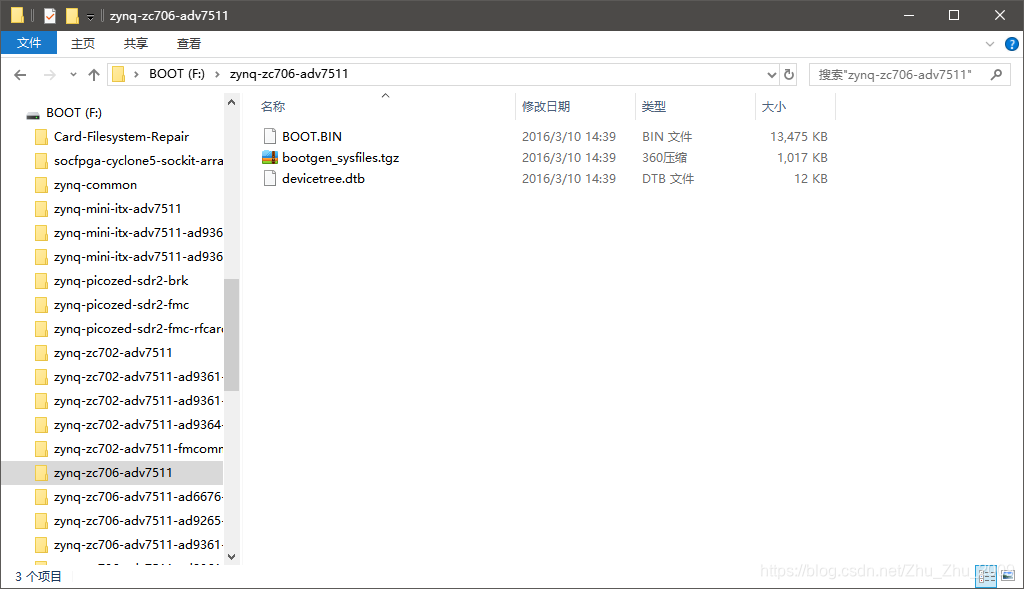Viewport: 1024px width, 589px height.
Task: Click the 12 KB size cell
Action: [x=810, y=178]
